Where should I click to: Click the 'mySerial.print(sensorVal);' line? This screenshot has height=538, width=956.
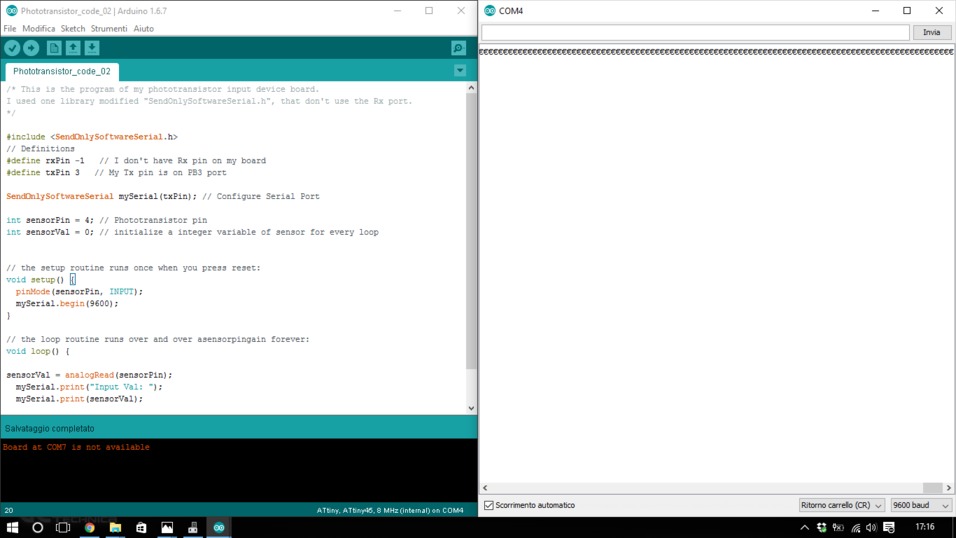[x=79, y=399]
